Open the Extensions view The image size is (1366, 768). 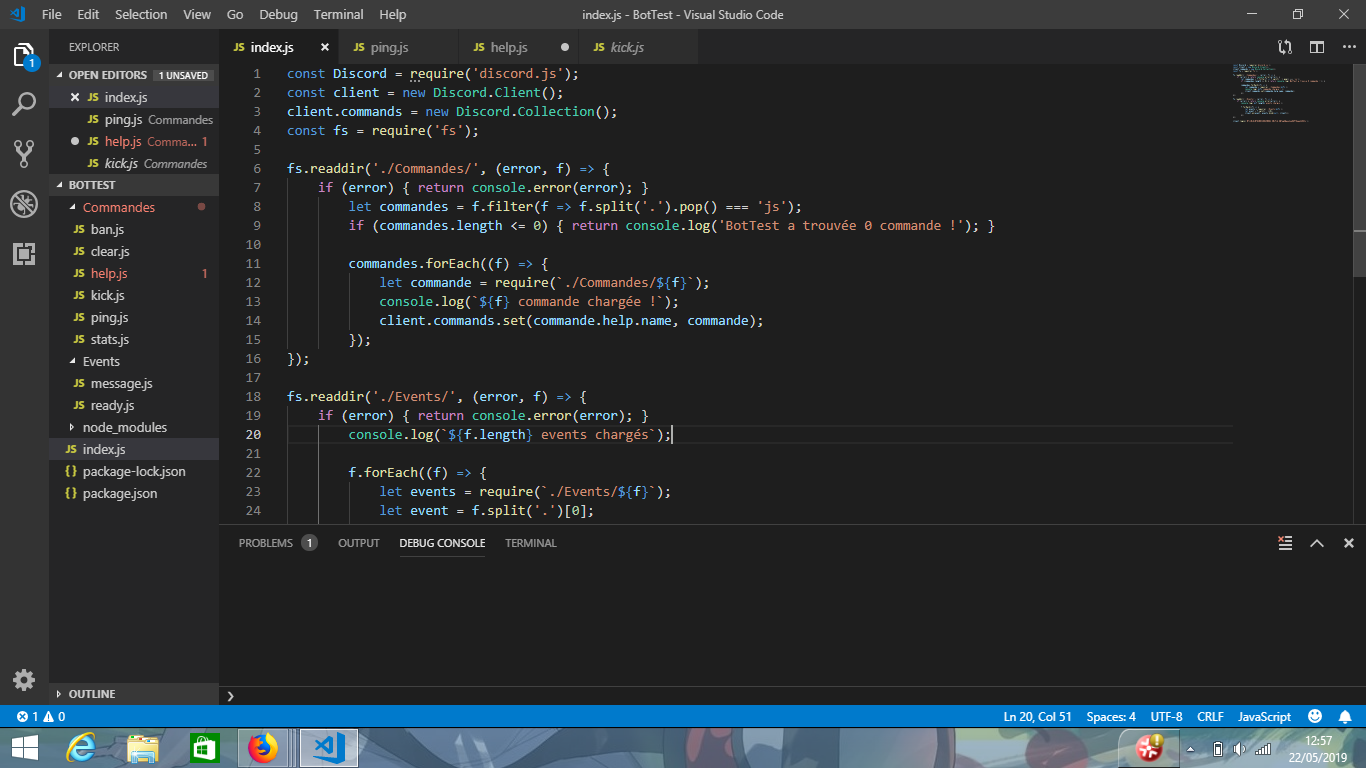coord(24,253)
